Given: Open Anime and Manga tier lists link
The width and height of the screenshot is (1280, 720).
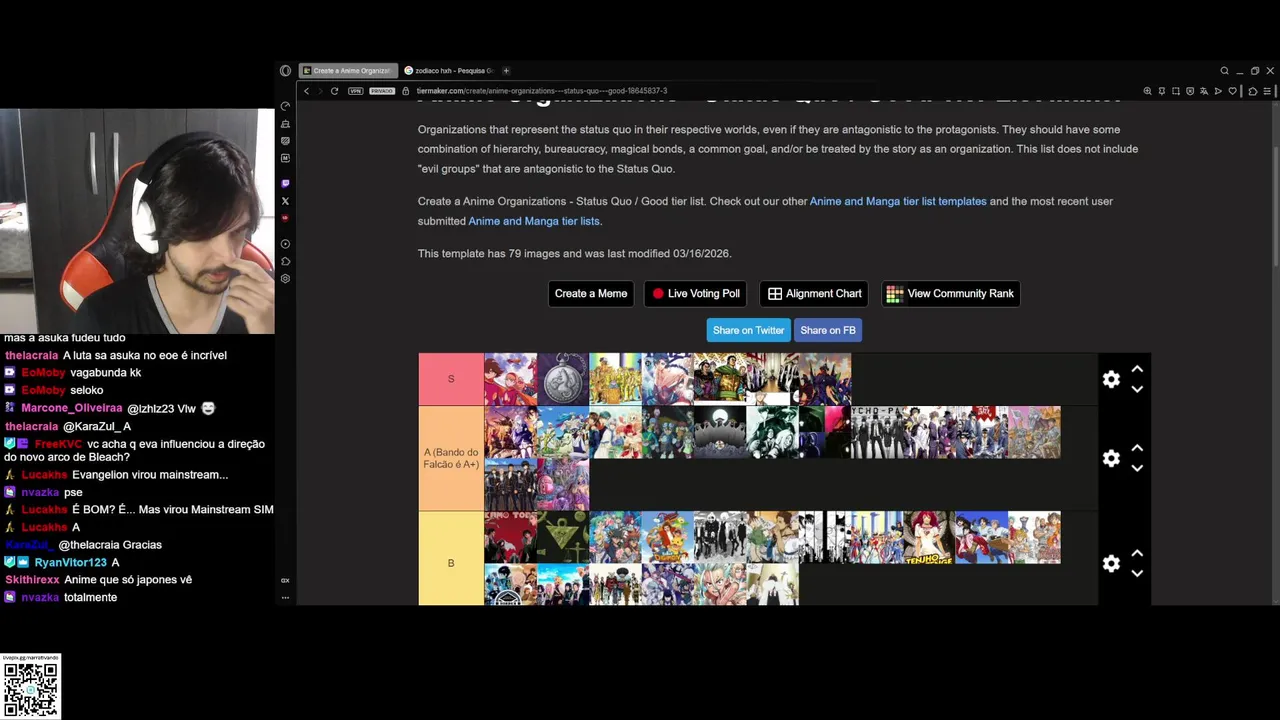Looking at the screenshot, I should [x=534, y=221].
